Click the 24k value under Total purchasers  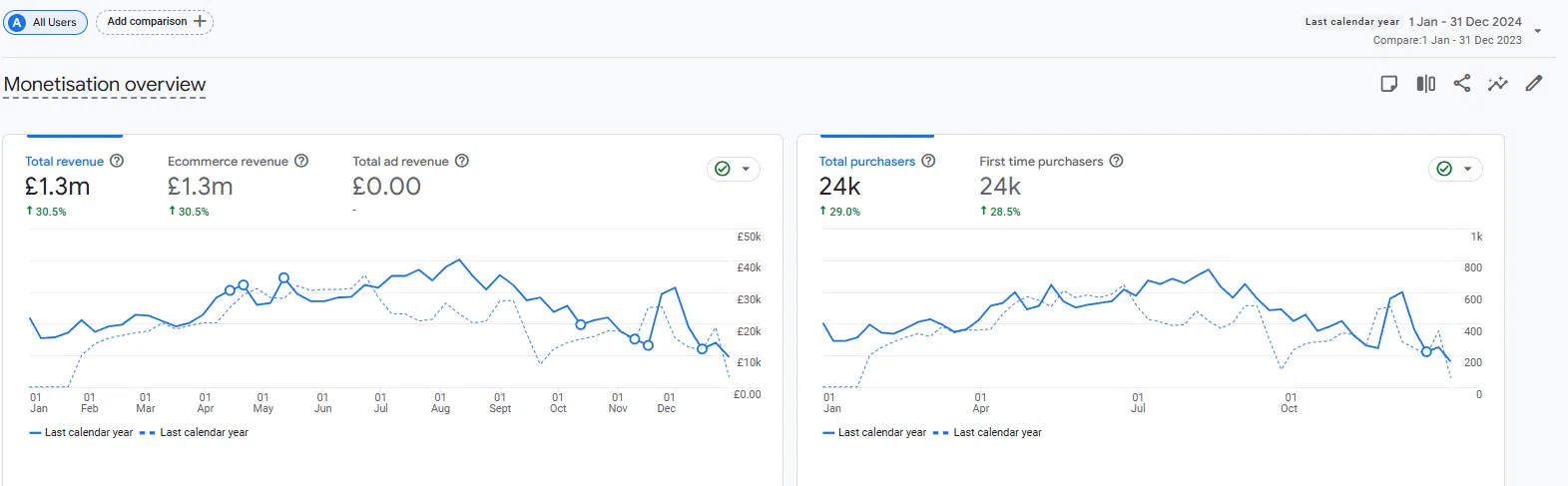point(839,187)
